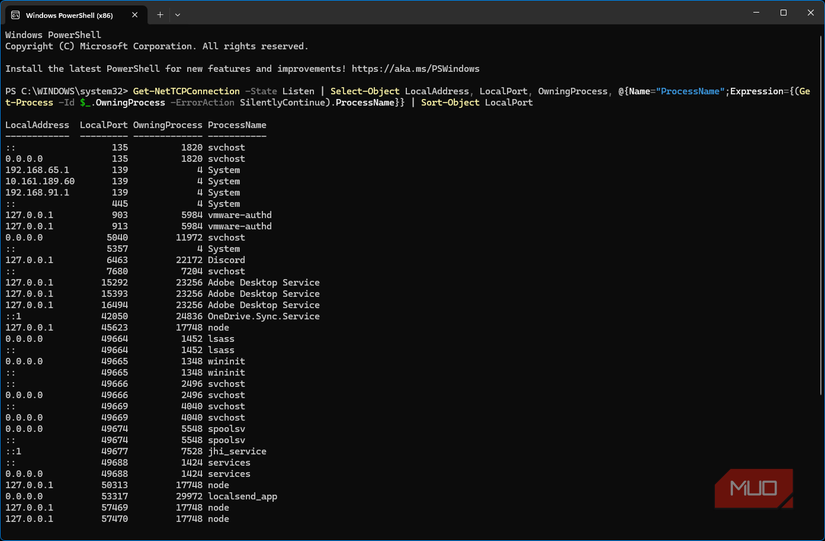This screenshot has height=541, width=825.
Task: Click port value 57469
Action: point(115,508)
